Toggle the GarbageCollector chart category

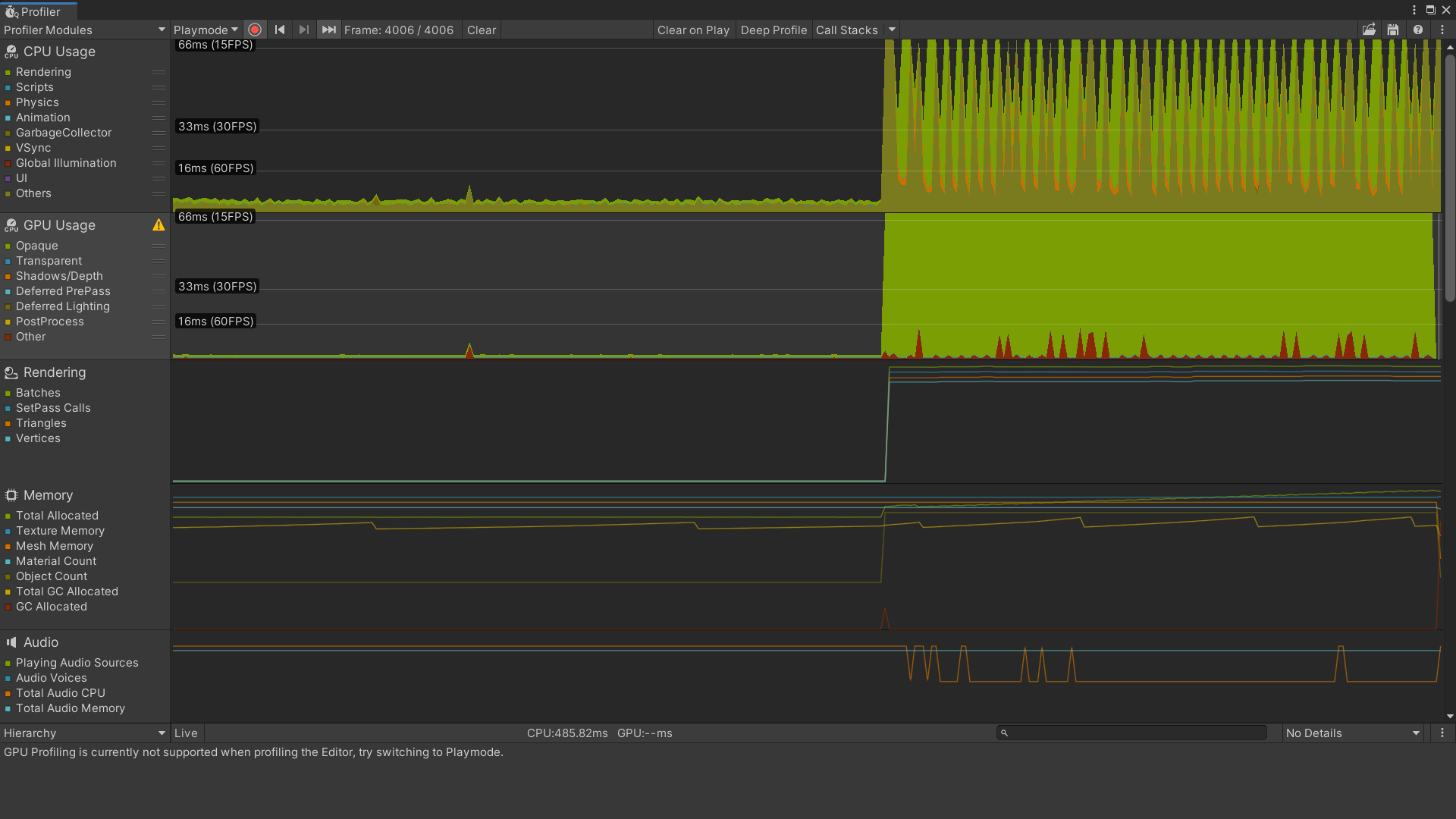click(x=64, y=133)
